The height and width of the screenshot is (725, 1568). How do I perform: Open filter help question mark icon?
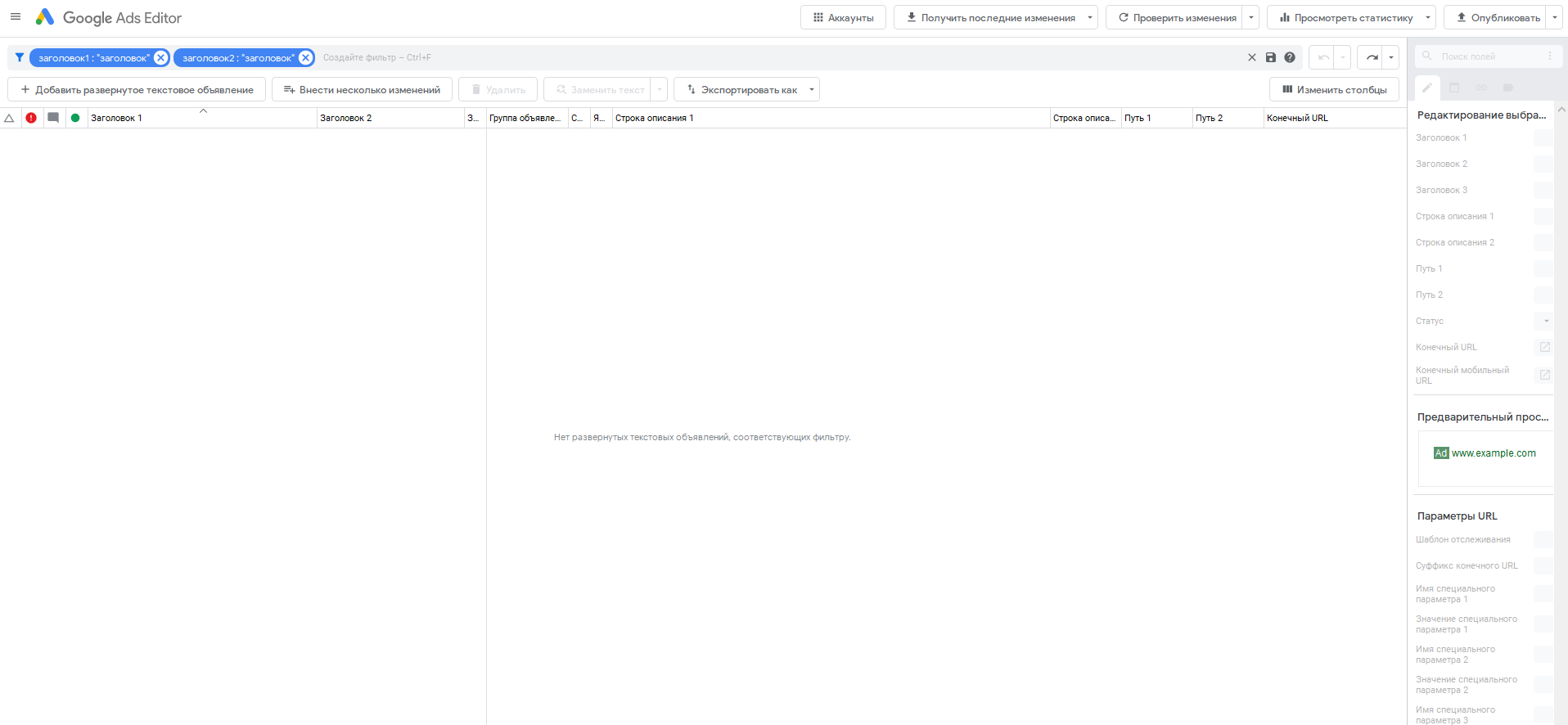(1290, 57)
